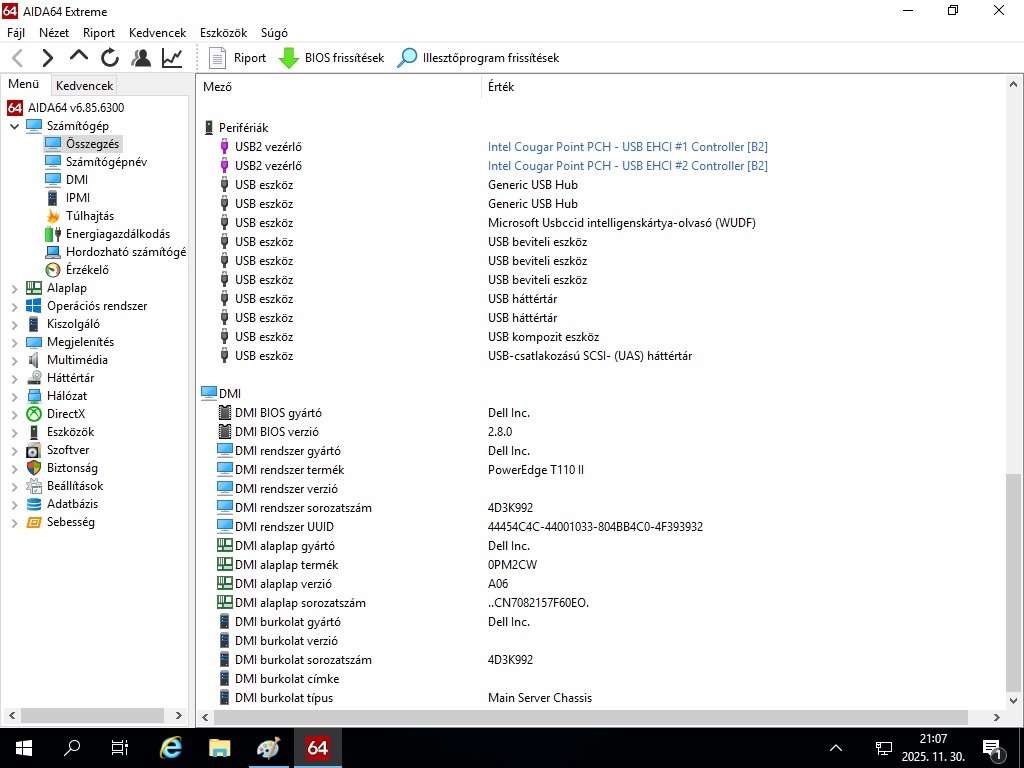Select the USB kompozit eszköz value
Image resolution: width=1024 pixels, height=768 pixels.
coord(543,337)
